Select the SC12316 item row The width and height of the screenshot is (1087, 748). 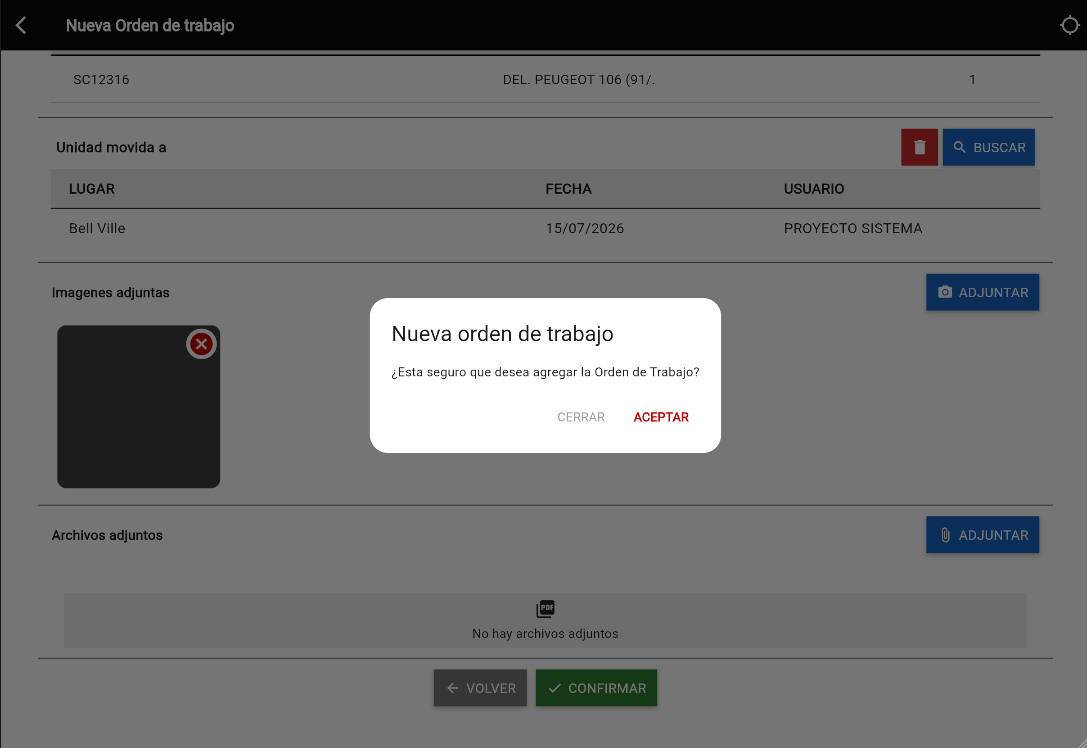545,80
